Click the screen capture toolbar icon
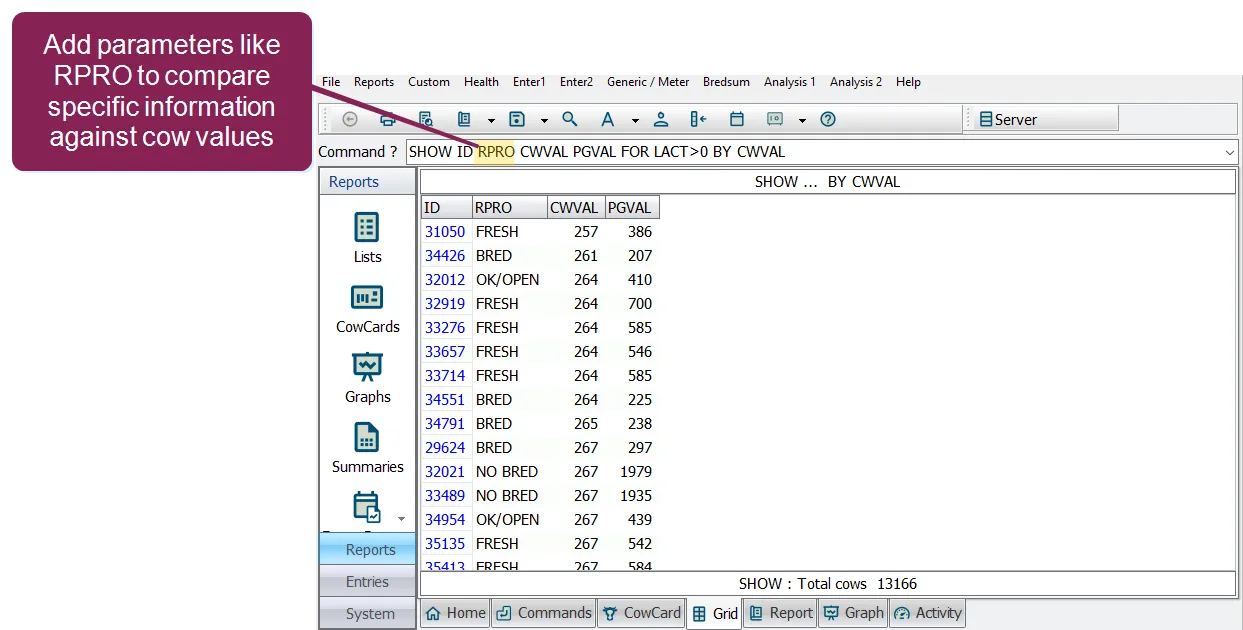 click(x=775, y=119)
